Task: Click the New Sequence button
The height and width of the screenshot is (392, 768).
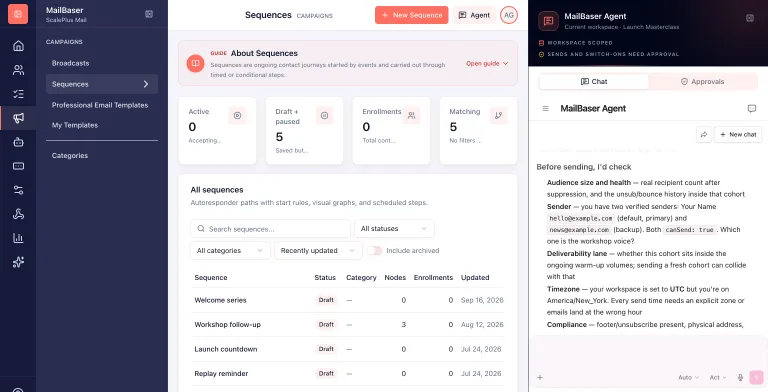Action: pyautogui.click(x=411, y=15)
